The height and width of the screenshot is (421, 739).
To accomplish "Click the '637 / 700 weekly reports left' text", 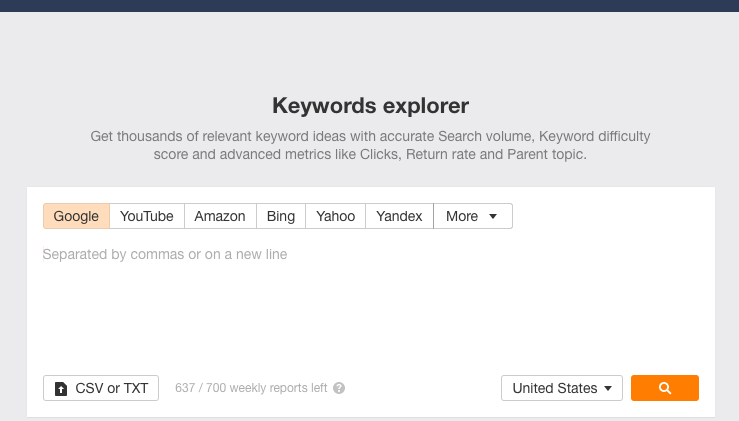I will [x=251, y=388].
